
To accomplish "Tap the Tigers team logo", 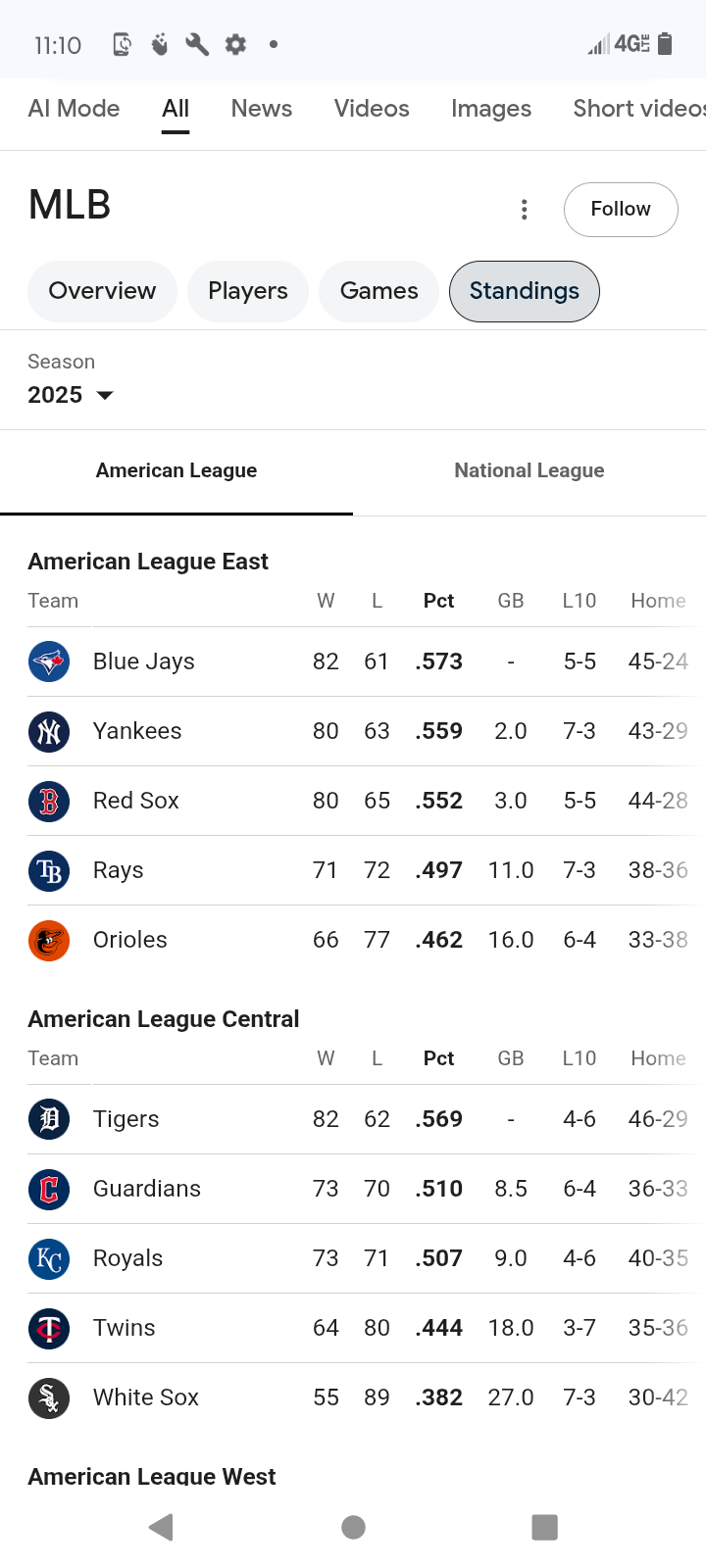I will [x=49, y=1120].
